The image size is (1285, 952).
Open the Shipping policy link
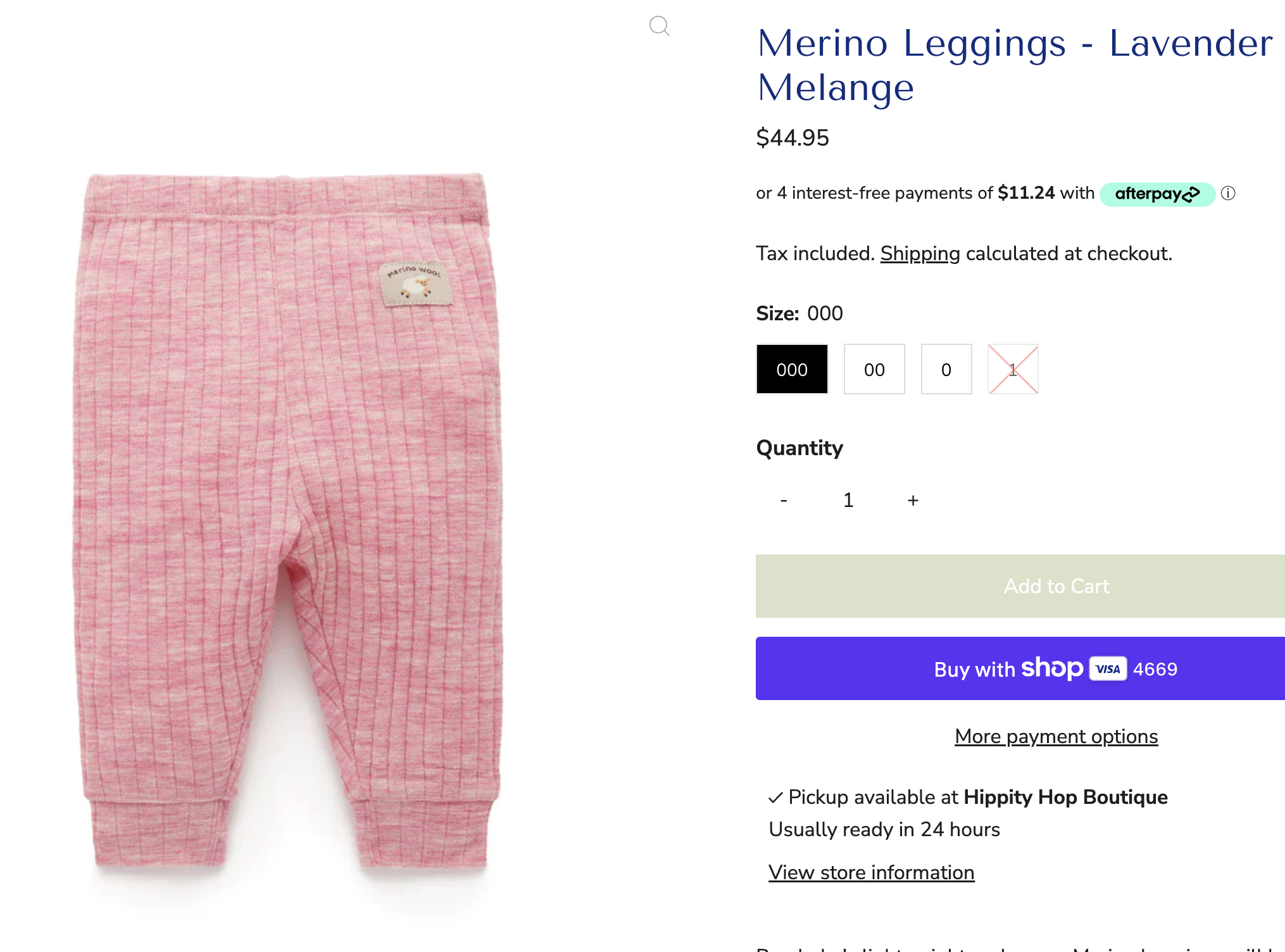click(x=920, y=254)
